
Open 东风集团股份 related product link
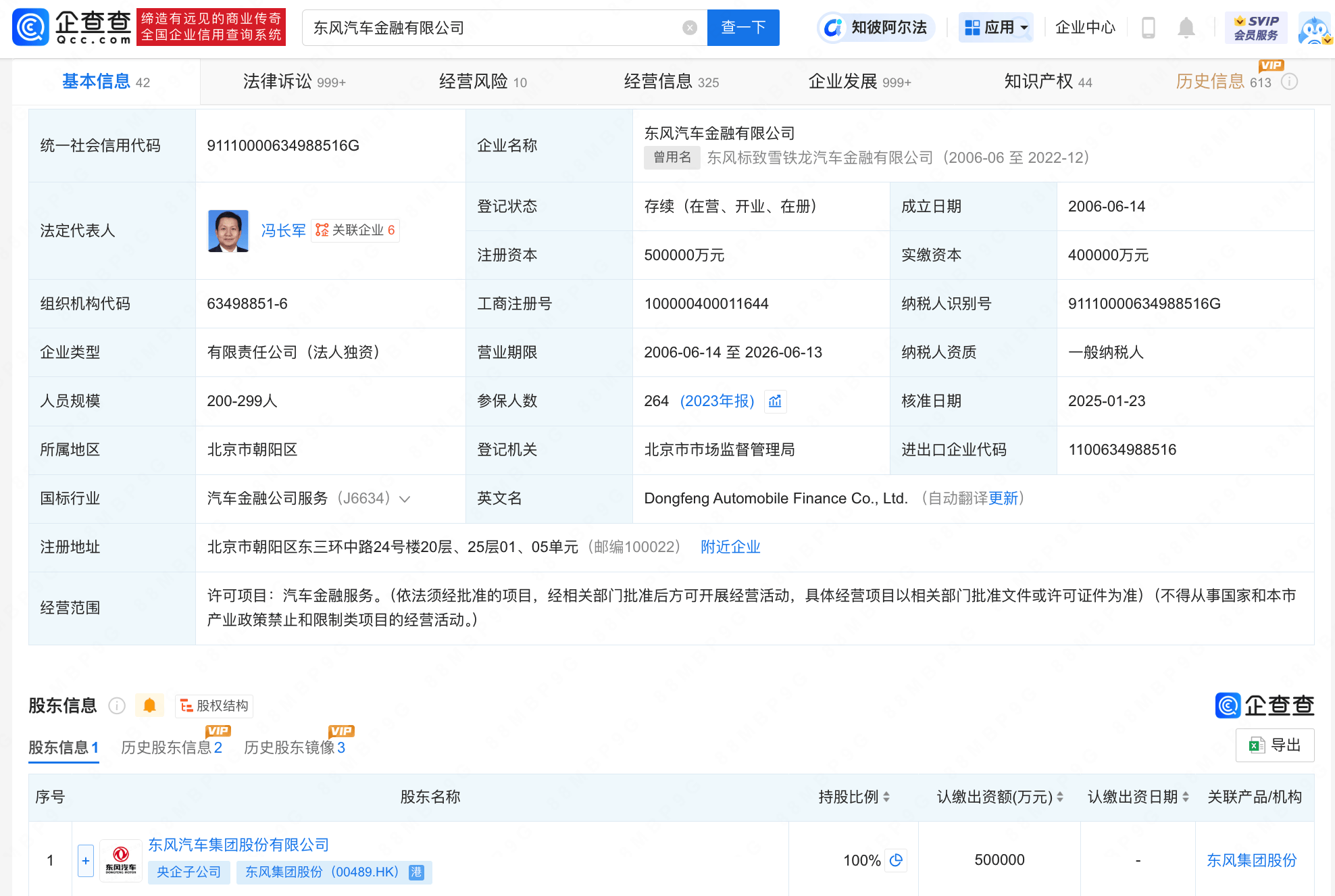[x=1252, y=860]
